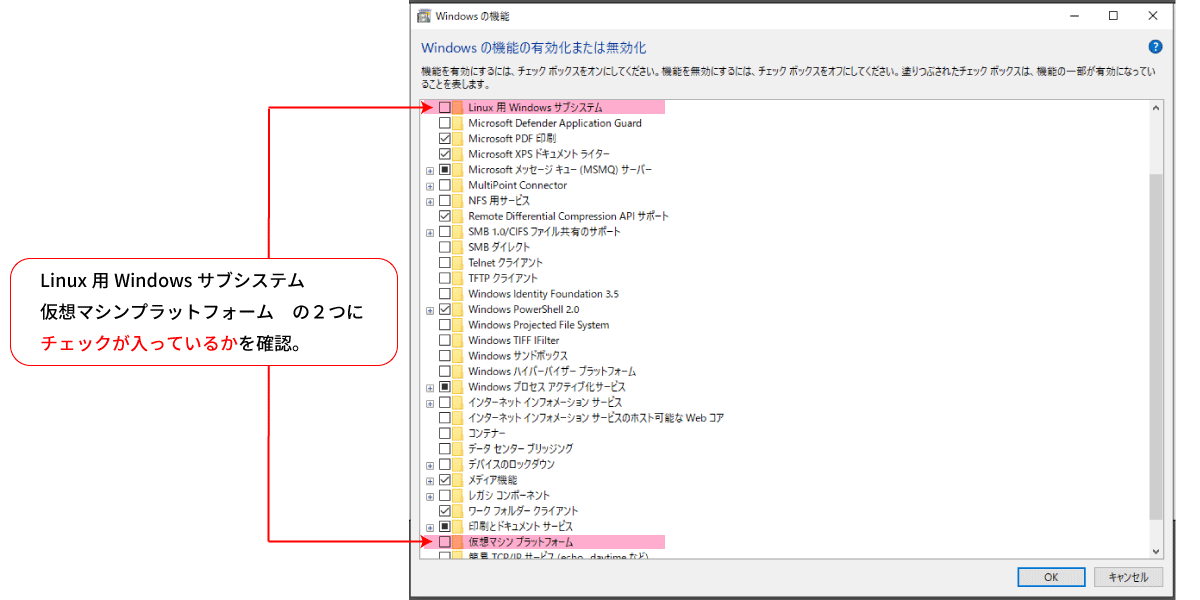
Task: Expand Windows プロセス アクティブ化サービス node
Action: 430,387
